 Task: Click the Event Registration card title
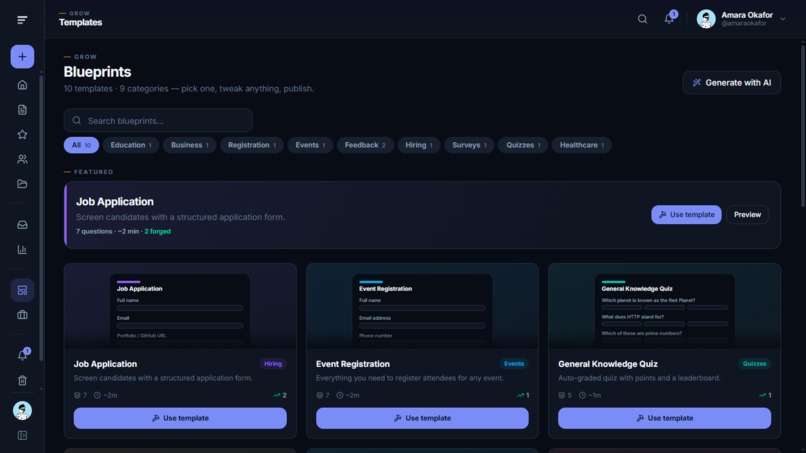click(x=353, y=364)
